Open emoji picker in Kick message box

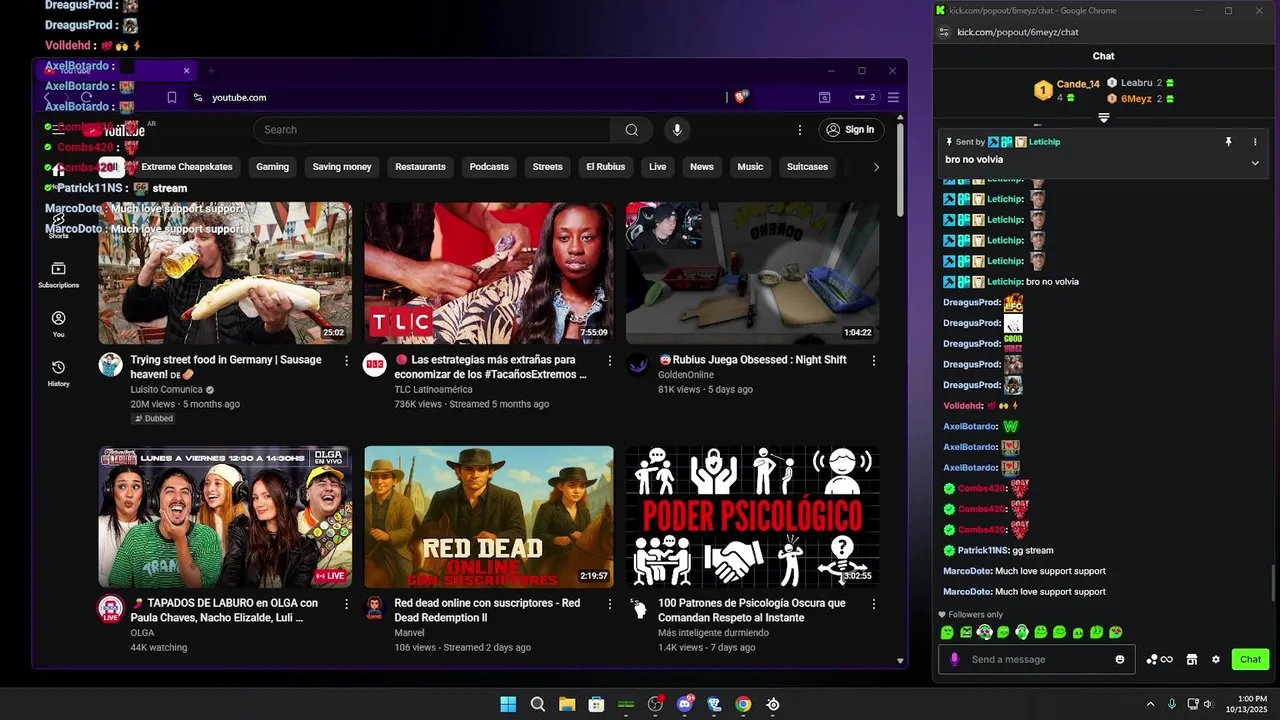(x=1120, y=660)
